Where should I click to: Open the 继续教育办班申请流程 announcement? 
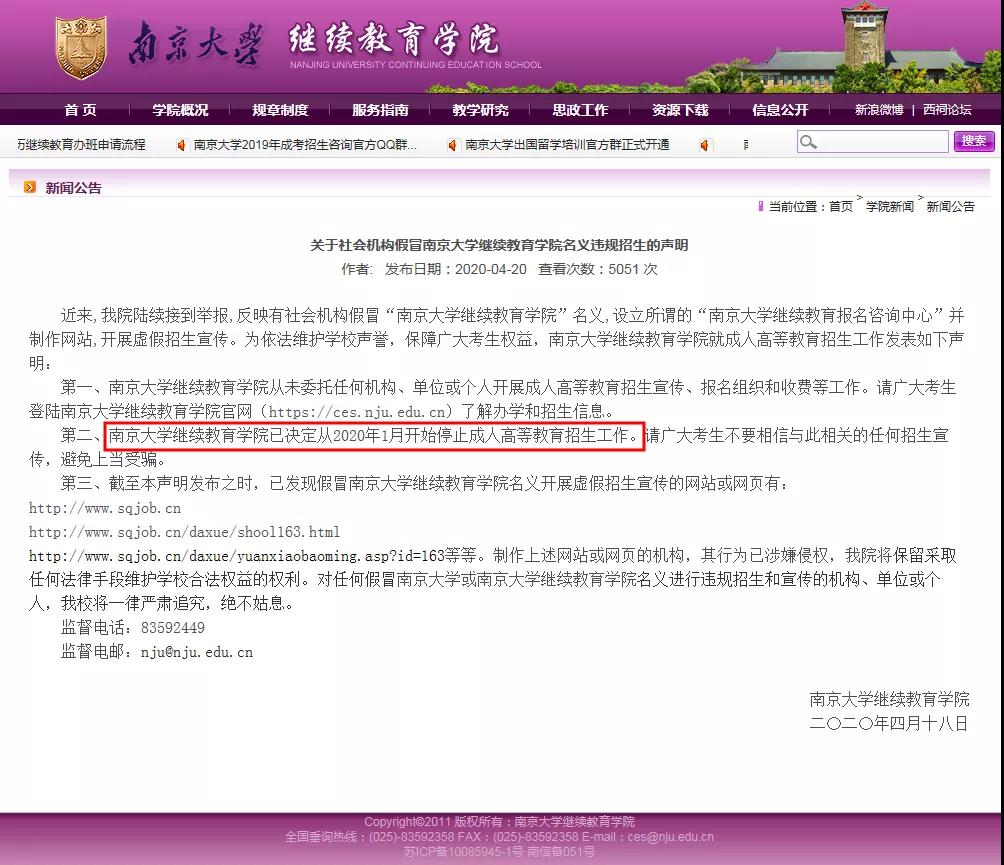pyautogui.click(x=81, y=145)
